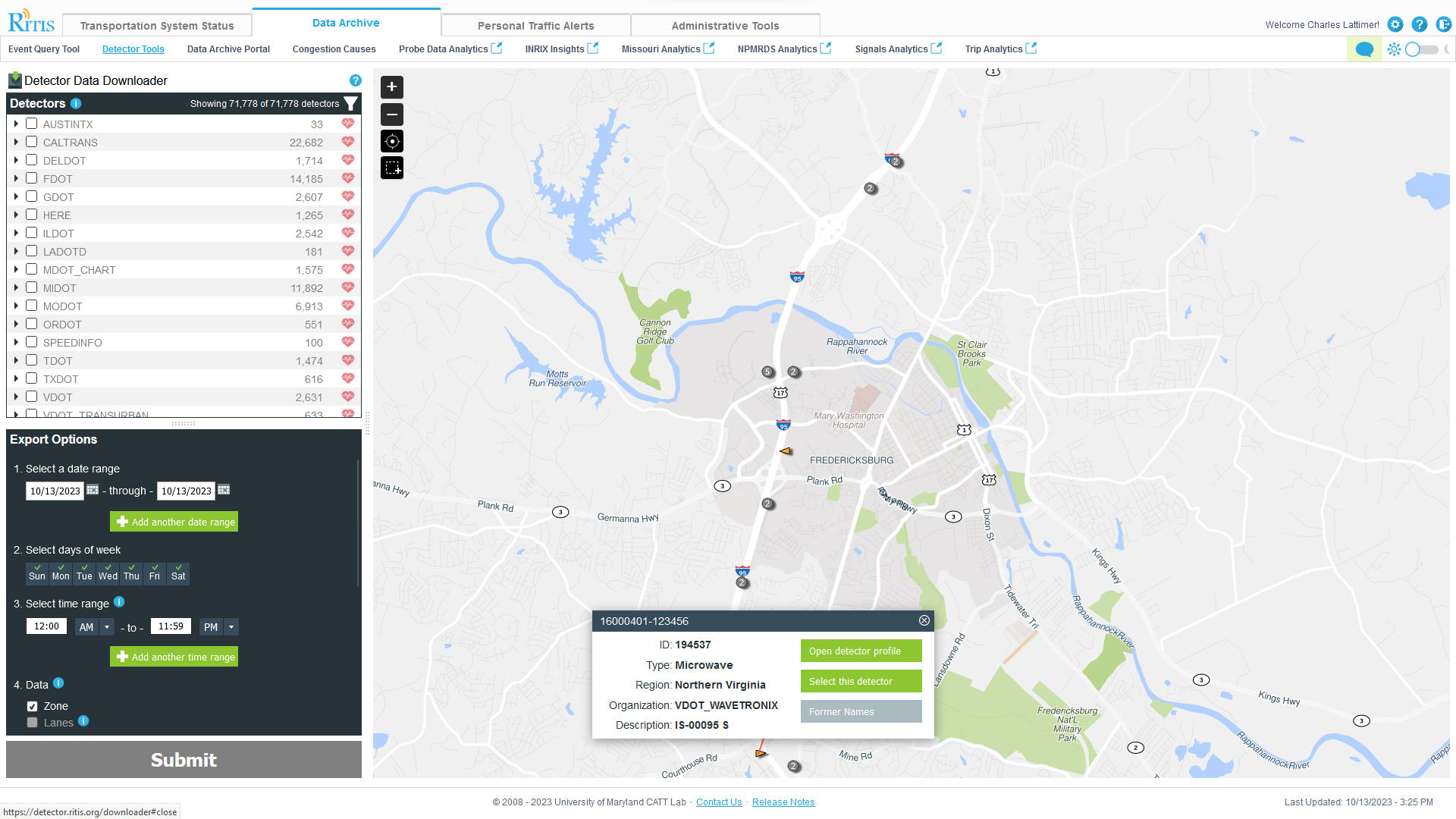Click the health status heart icon for CALTRANS
The height and width of the screenshot is (819, 1456).
tap(347, 141)
